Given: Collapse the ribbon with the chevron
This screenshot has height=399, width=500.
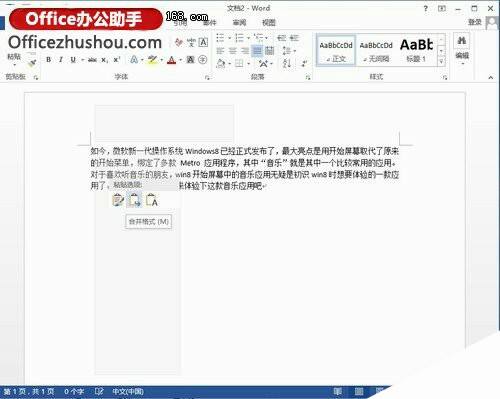Looking at the screenshot, I should pyautogui.click(x=491, y=77).
